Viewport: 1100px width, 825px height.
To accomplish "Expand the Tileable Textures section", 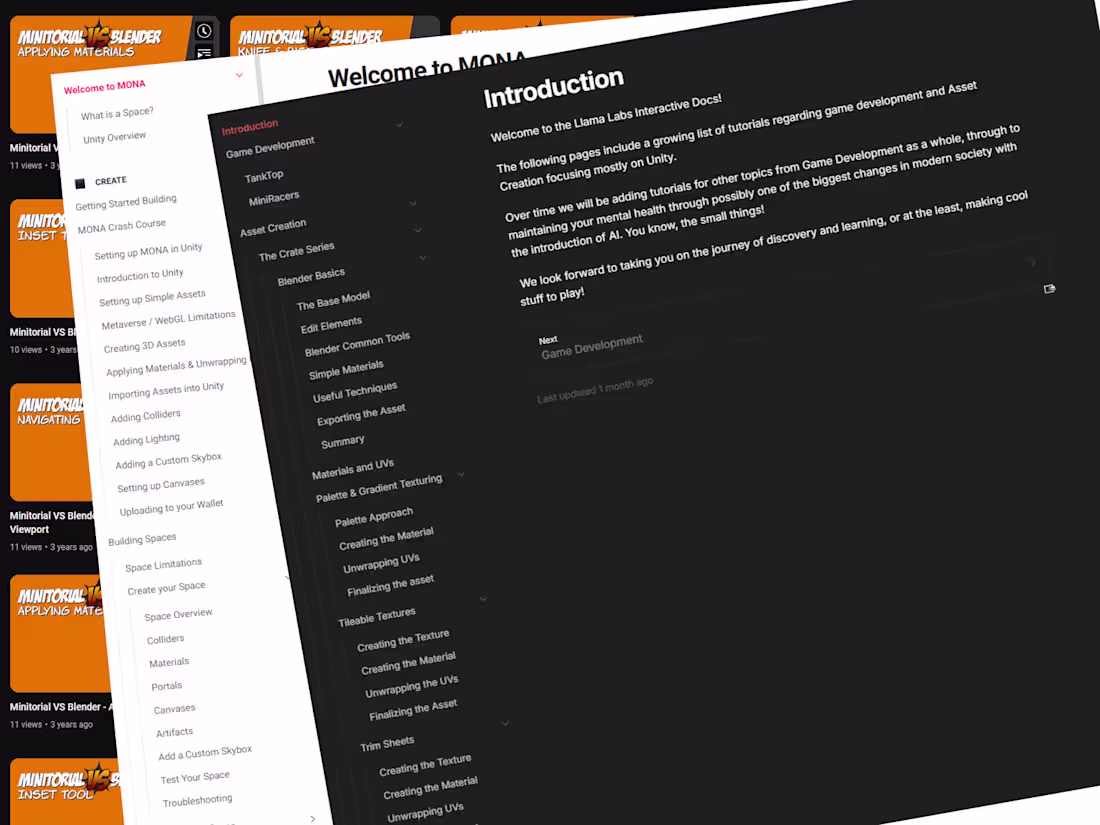I will pyautogui.click(x=483, y=599).
